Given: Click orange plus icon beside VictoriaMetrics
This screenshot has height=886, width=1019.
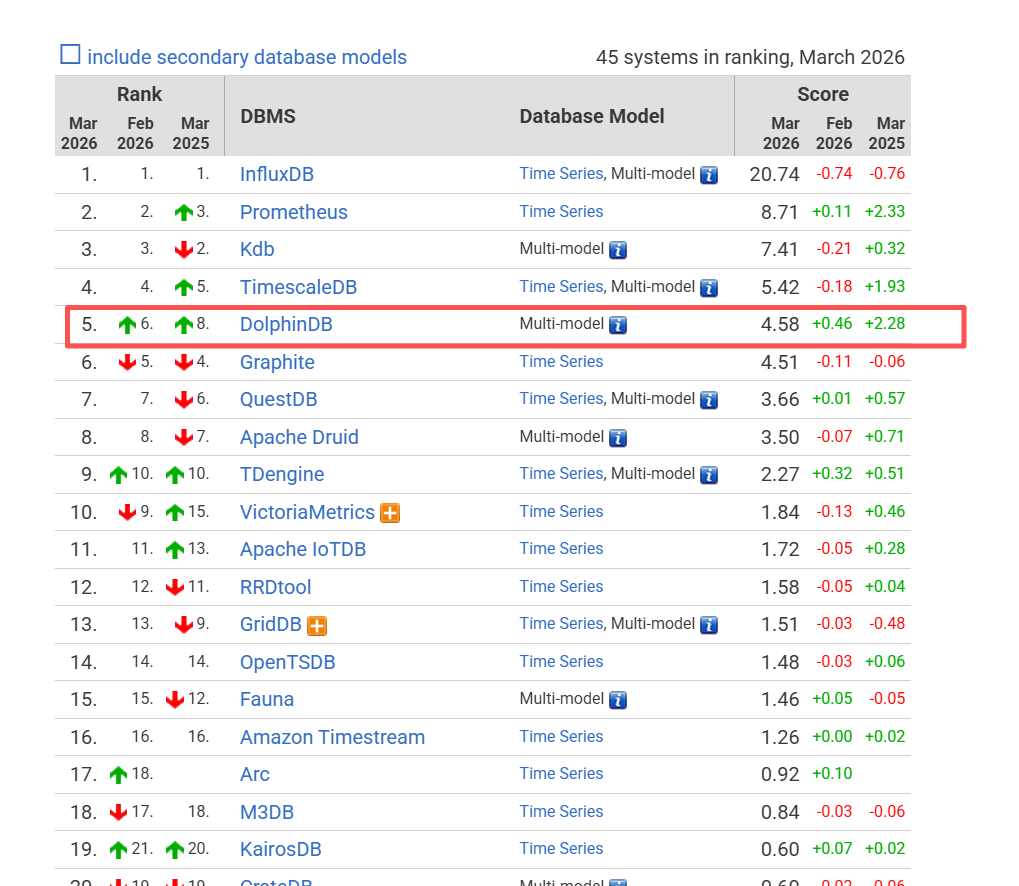Looking at the screenshot, I should [x=390, y=513].
